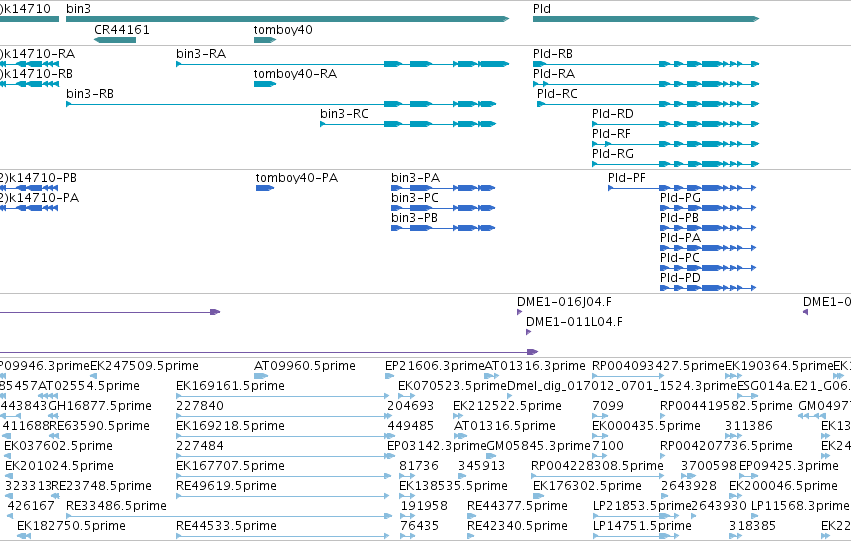Click the AT01316.5prime EST label
Viewport: 851px width, 541px height.
point(505,427)
